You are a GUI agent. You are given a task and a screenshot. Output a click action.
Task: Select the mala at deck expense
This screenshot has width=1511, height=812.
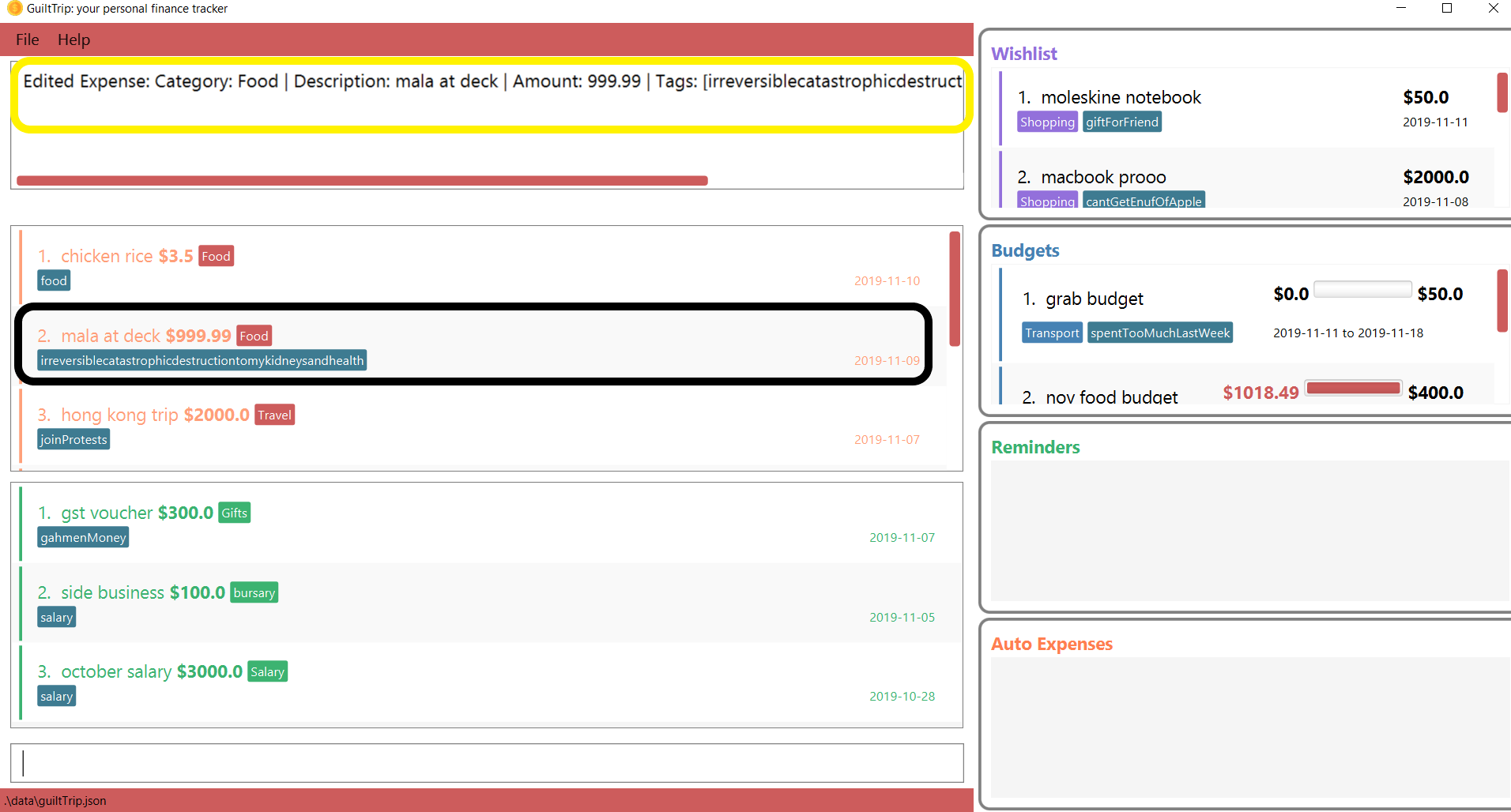click(x=482, y=346)
